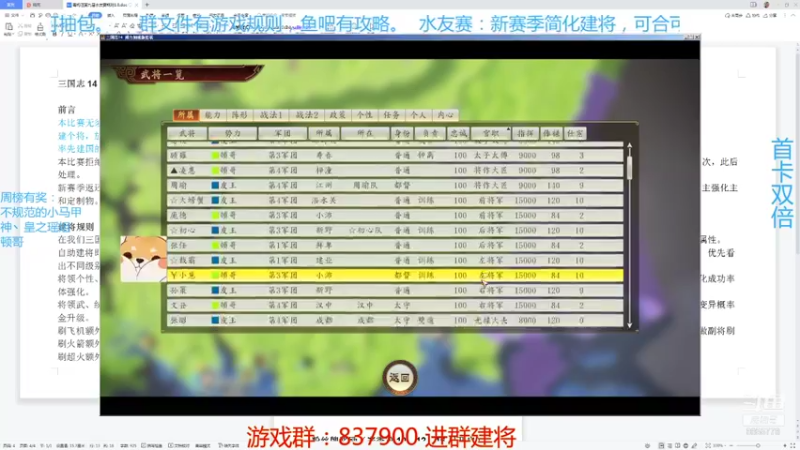800x450 pixels.
Task: Switch to the 阵形 tab
Action: click(239, 115)
